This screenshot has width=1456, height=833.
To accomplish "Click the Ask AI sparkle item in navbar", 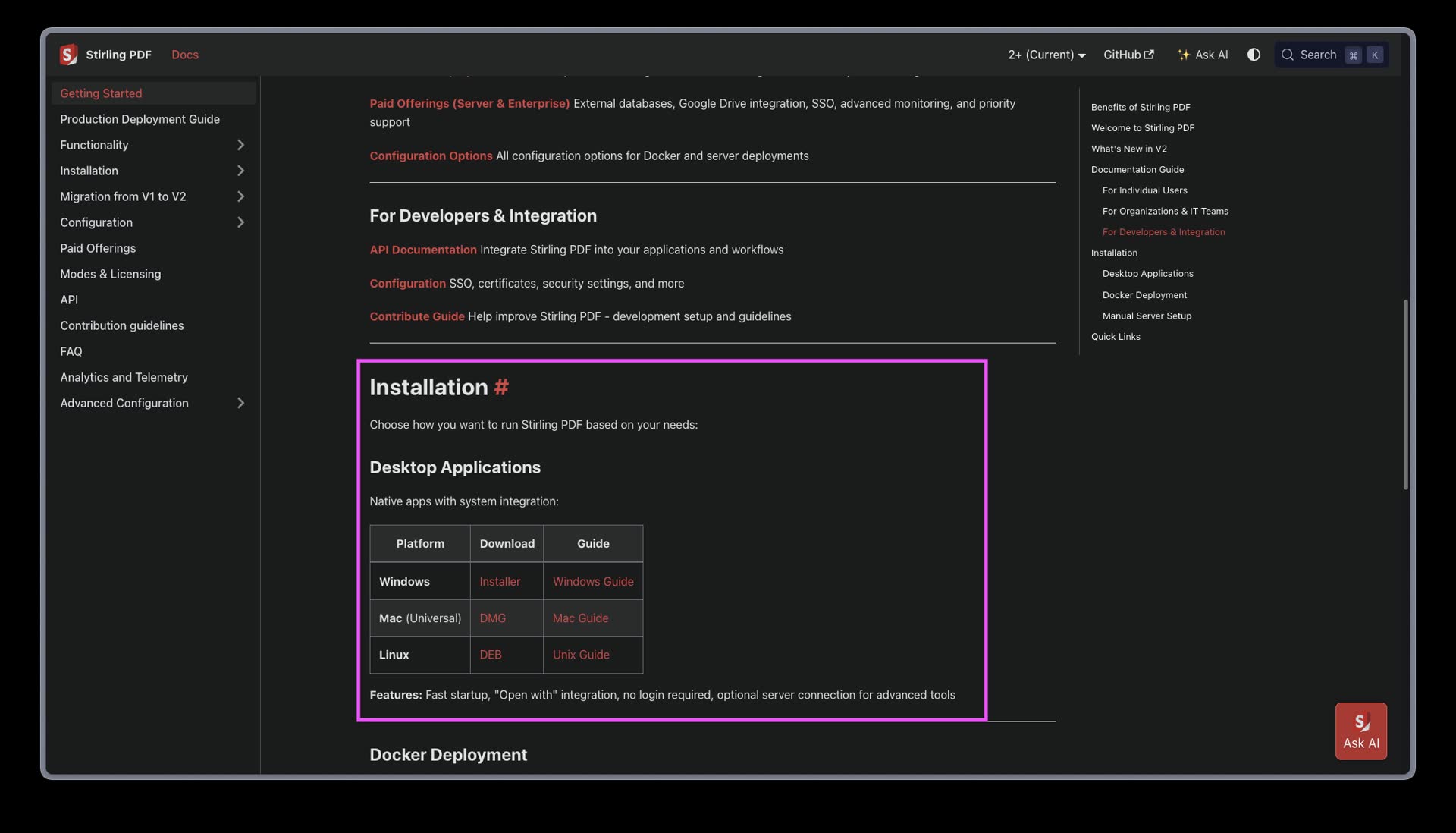I will [1203, 55].
